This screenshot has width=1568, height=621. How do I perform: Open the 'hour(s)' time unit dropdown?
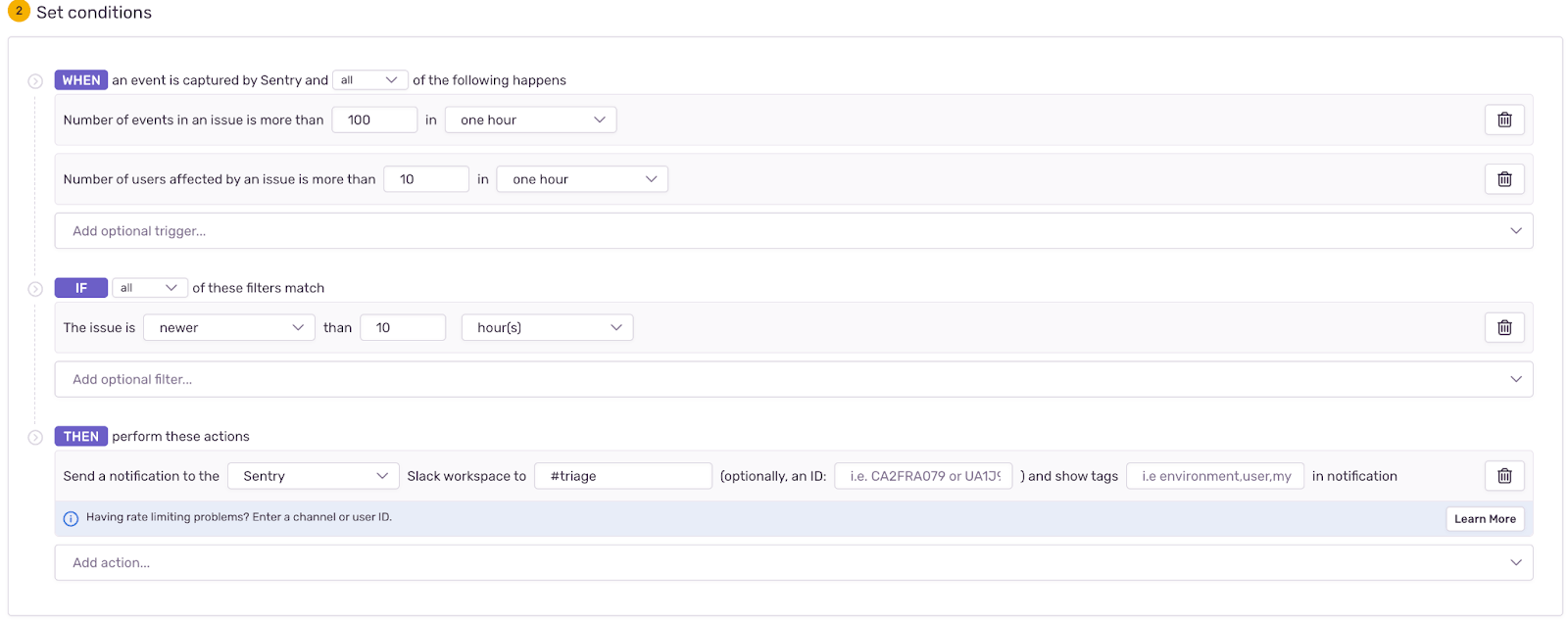coord(547,327)
